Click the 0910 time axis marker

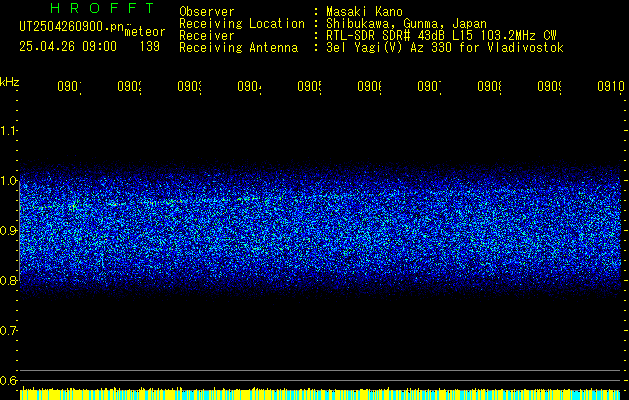(611, 86)
